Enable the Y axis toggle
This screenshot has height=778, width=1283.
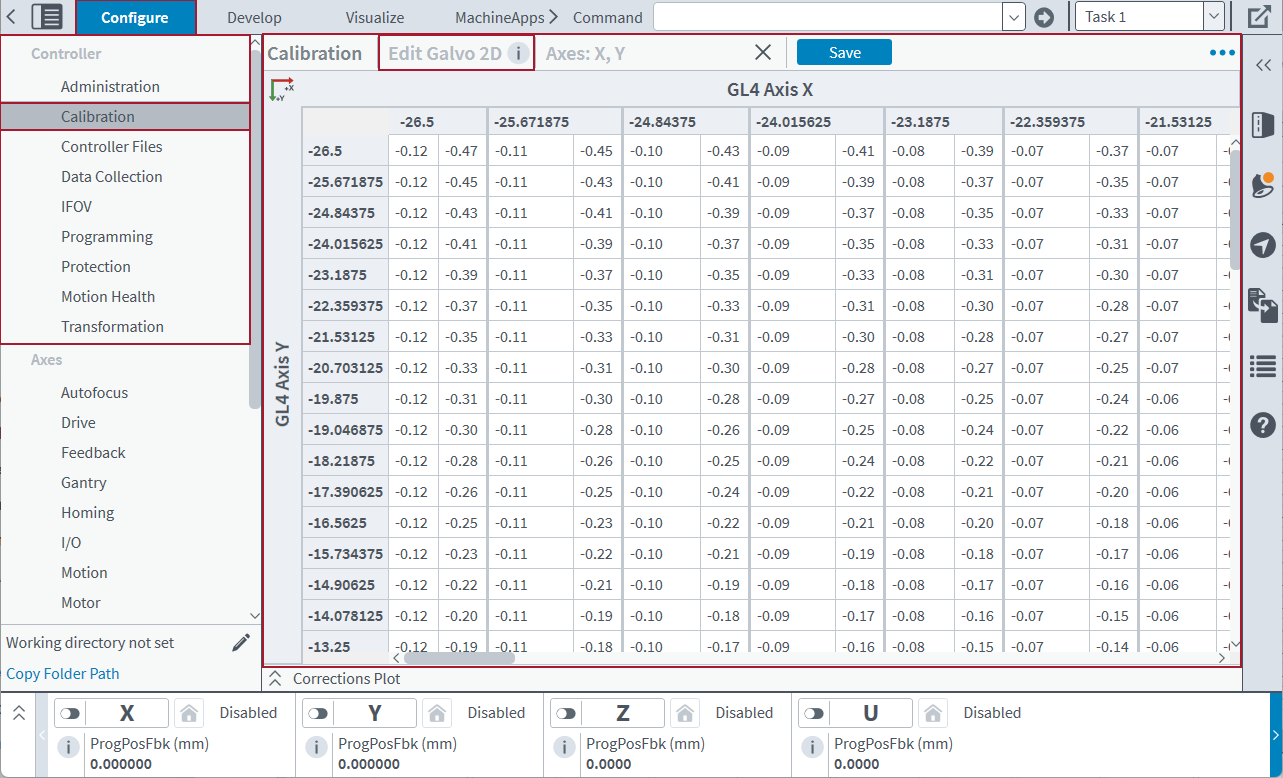(x=318, y=712)
